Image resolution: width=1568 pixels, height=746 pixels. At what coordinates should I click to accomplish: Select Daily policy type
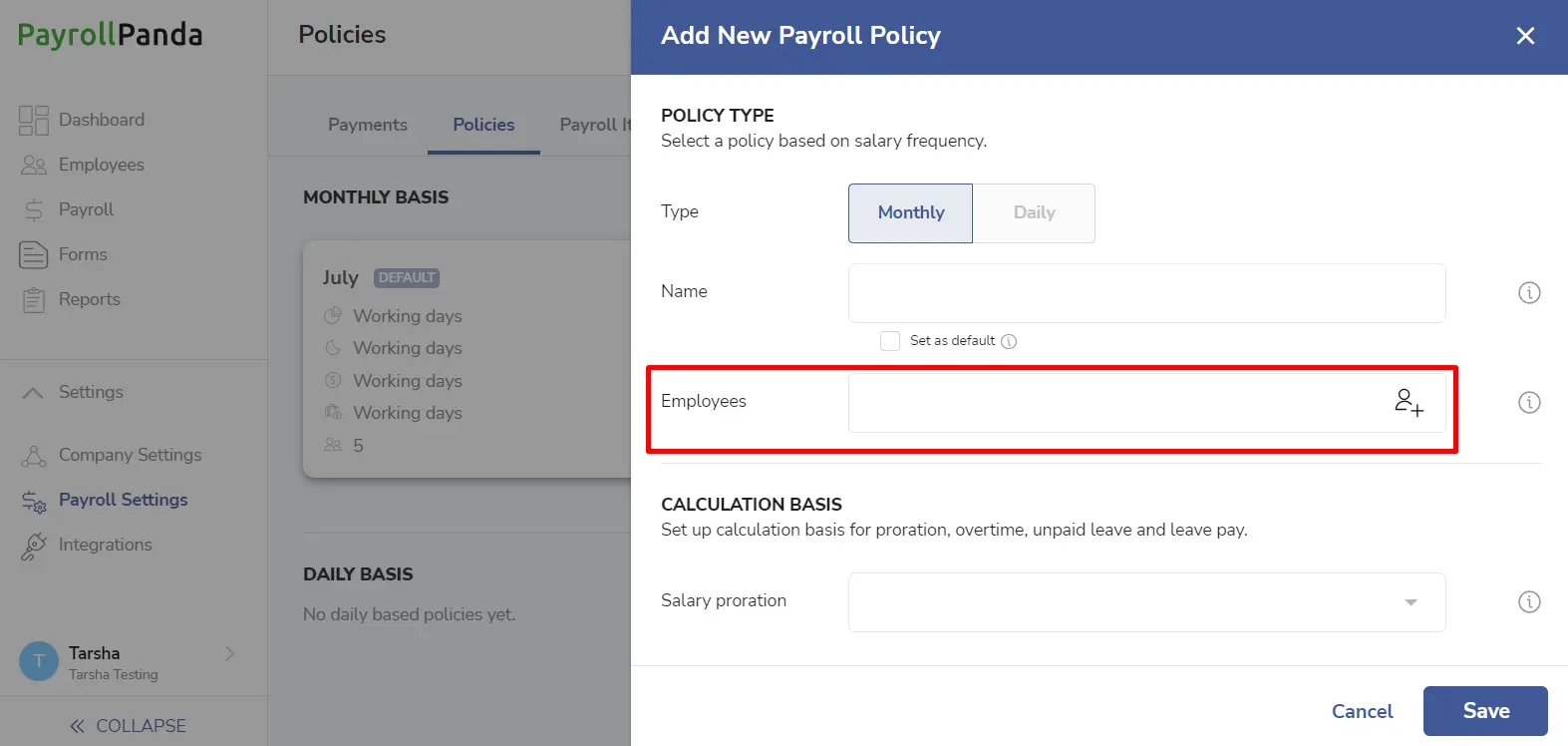(x=1034, y=212)
